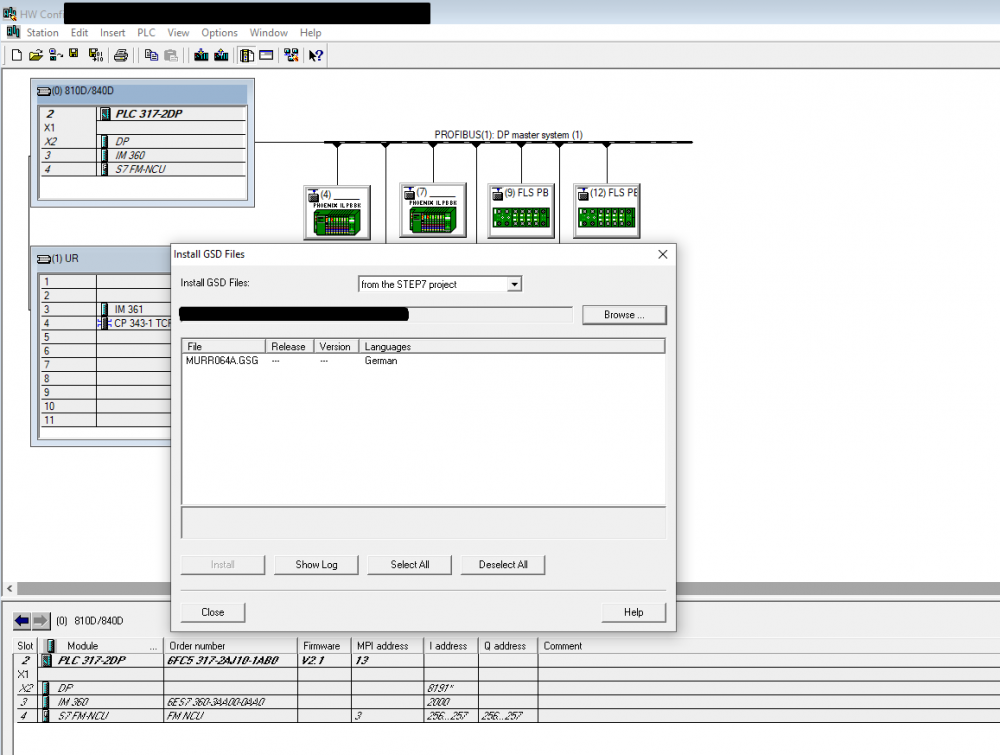Viewport: 1000px width, 755px height.
Task: Click the Upload to PG icon
Action: 221,55
